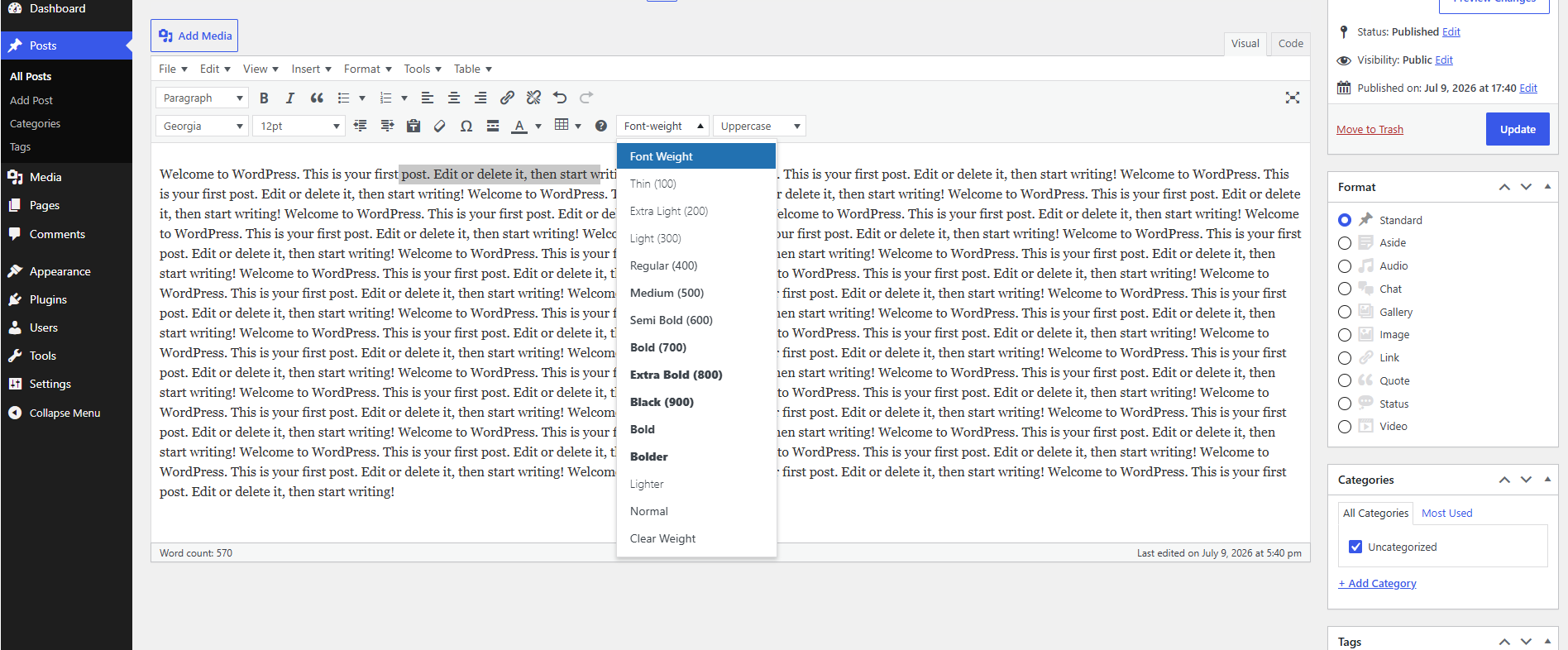Screen dimensions: 1568x650
Task: Align text right
Action: click(x=480, y=98)
